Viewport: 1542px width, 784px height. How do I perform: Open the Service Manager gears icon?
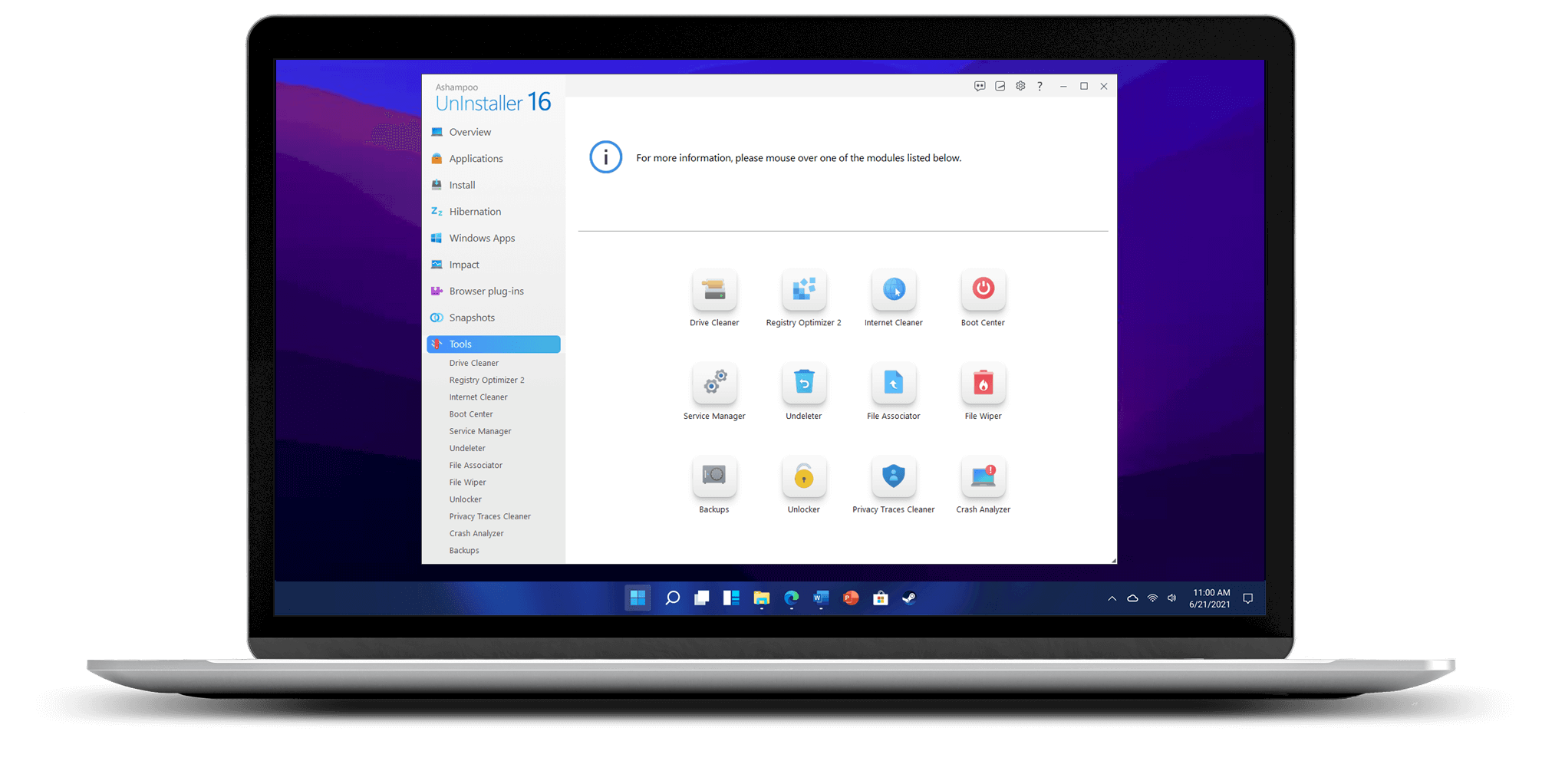(x=714, y=383)
